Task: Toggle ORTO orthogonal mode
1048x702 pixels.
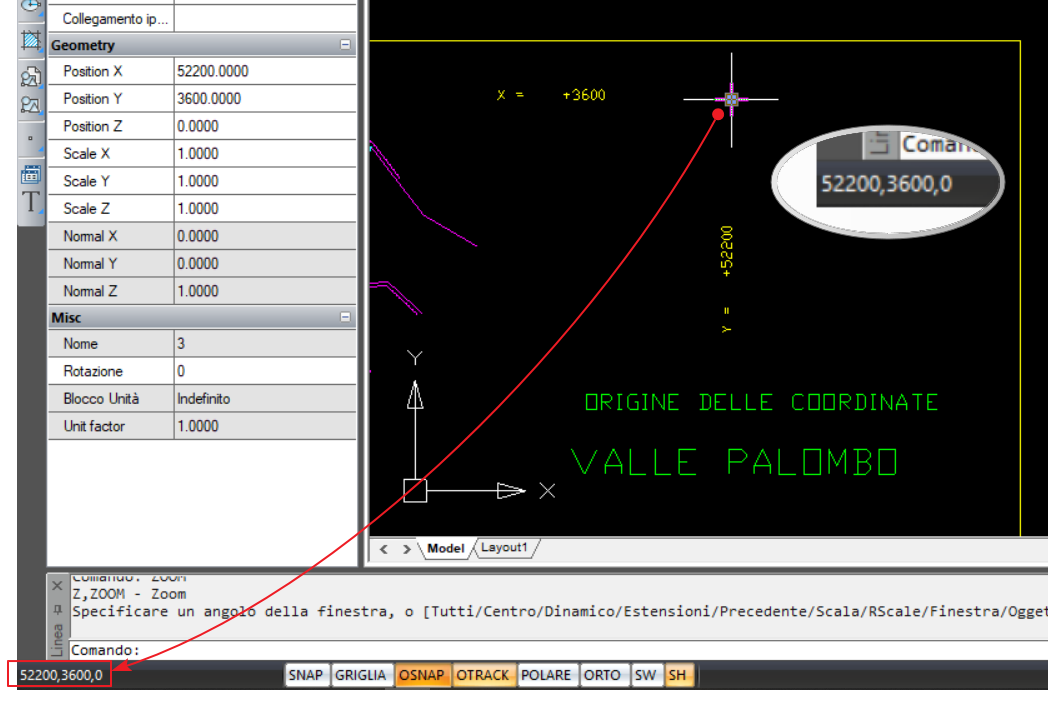Action: 602,675
